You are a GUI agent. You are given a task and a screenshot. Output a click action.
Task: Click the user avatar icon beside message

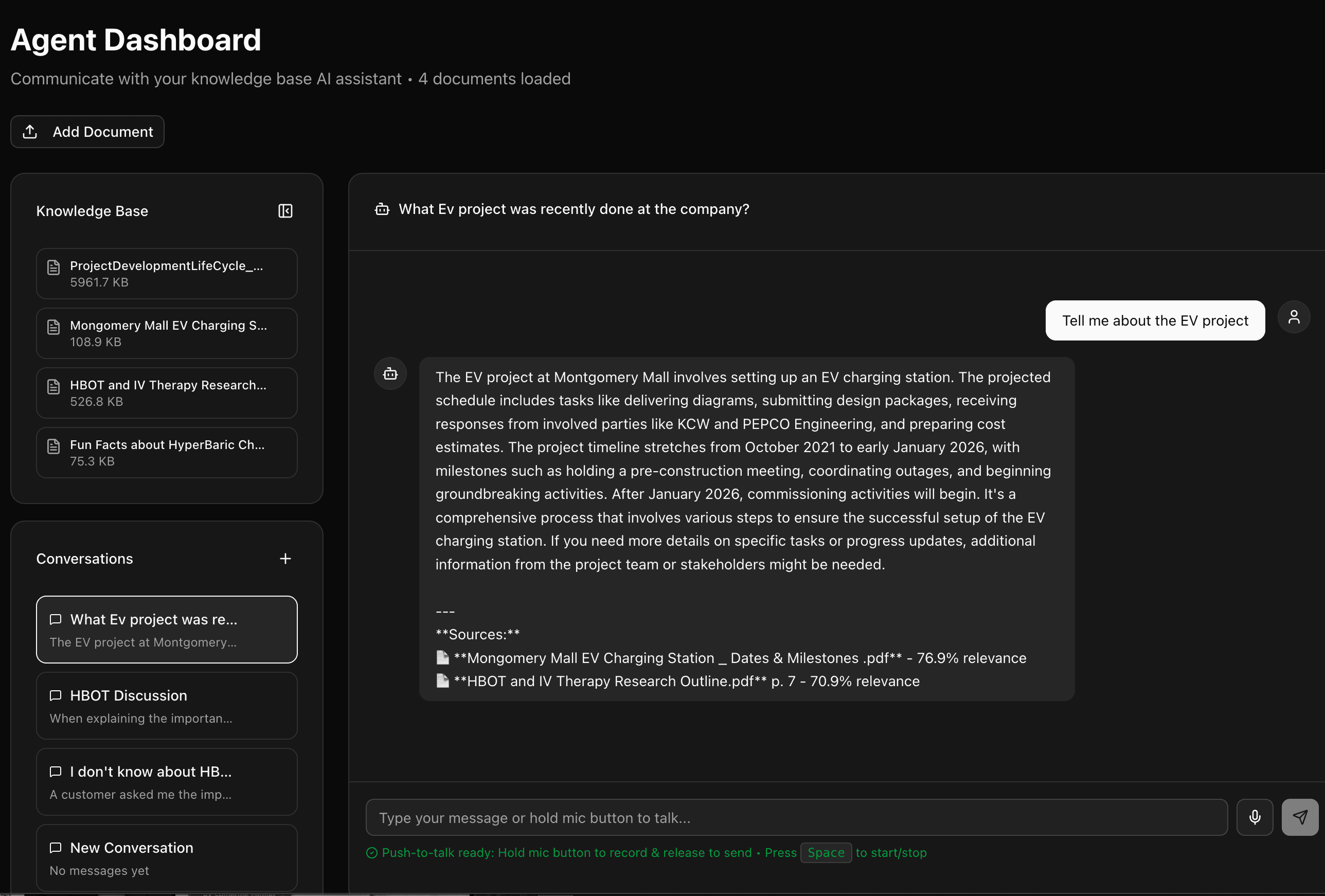[x=1294, y=317]
